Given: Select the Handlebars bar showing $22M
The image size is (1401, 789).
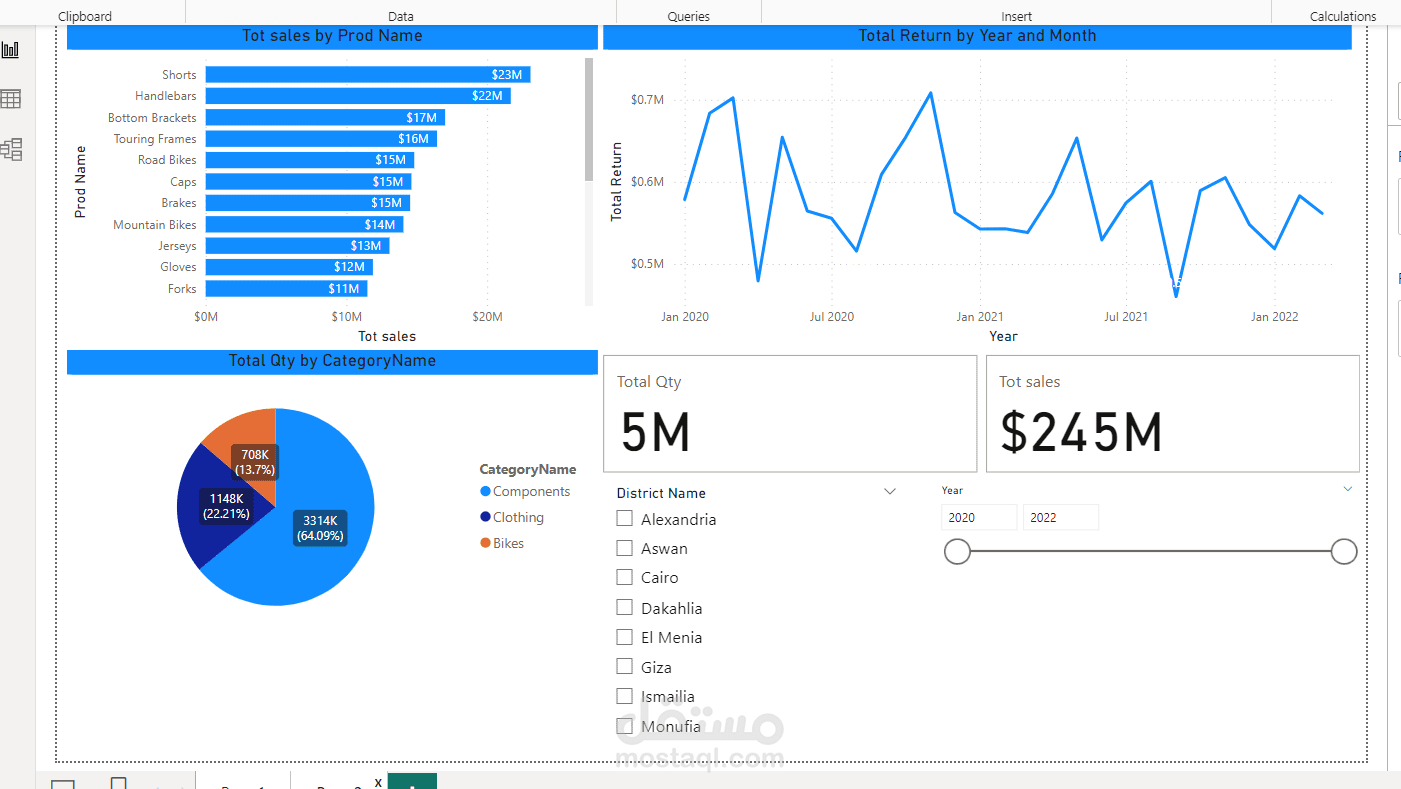Looking at the screenshot, I should [x=358, y=96].
